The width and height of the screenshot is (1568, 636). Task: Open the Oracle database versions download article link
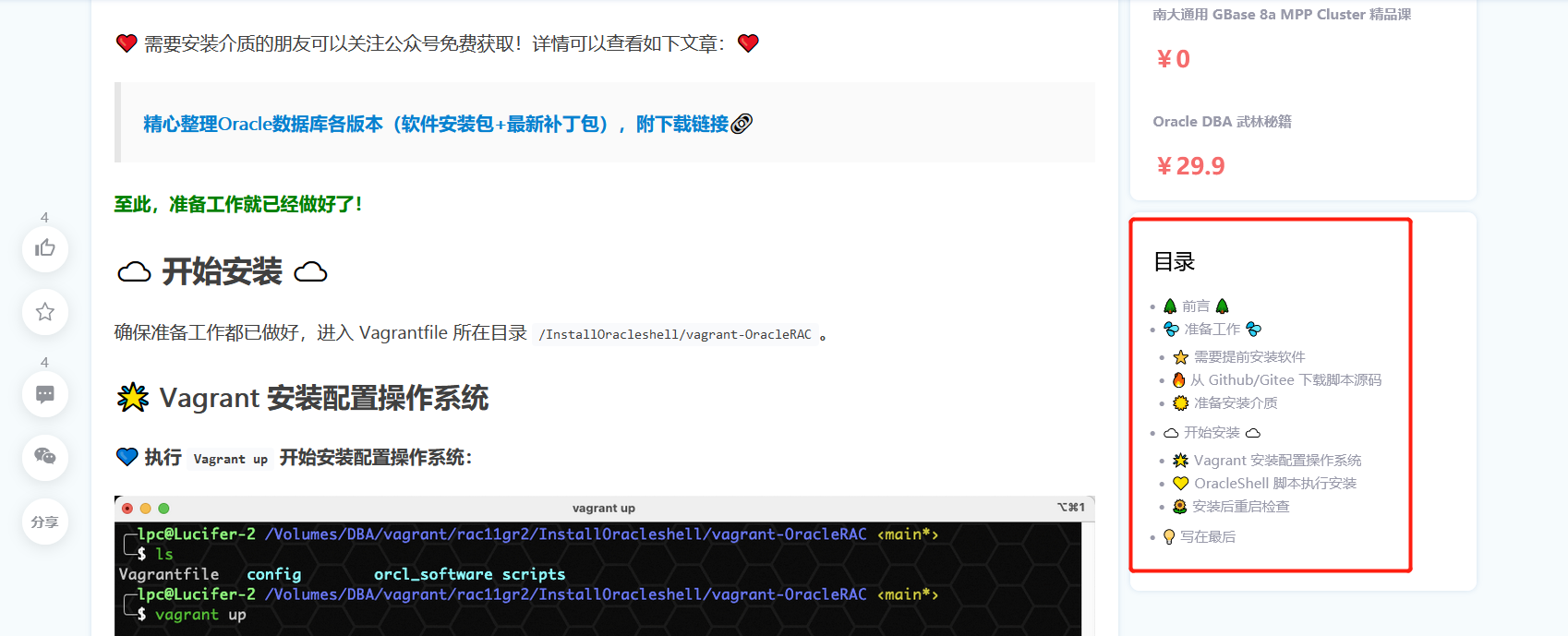point(436,124)
